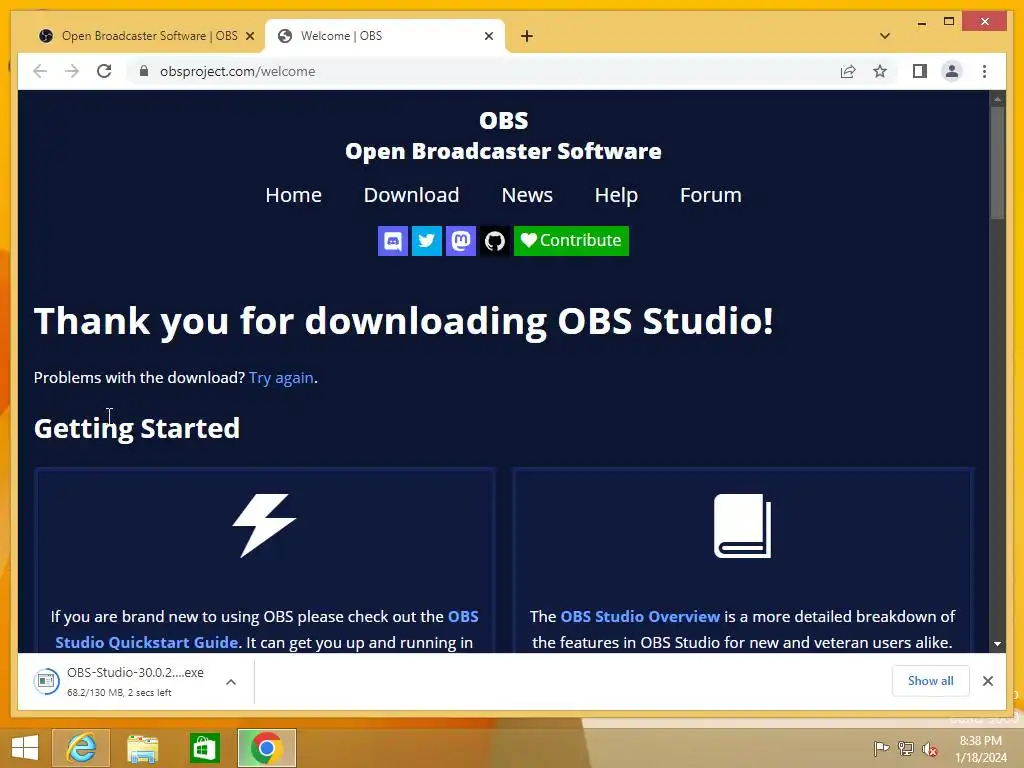Screen dimensions: 1024x768
Task: View site security lock info
Action: [144, 71]
